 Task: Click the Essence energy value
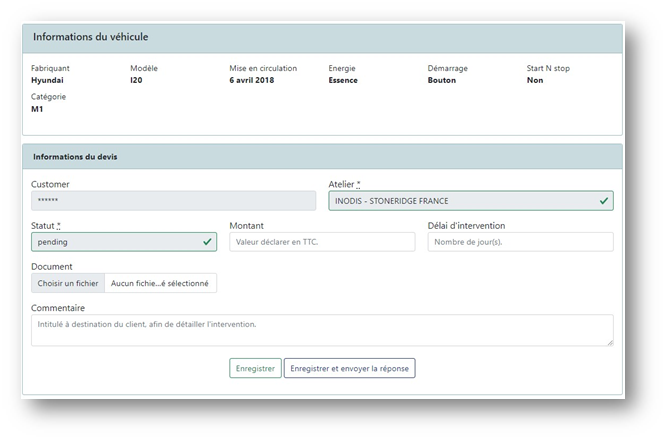coord(343,81)
